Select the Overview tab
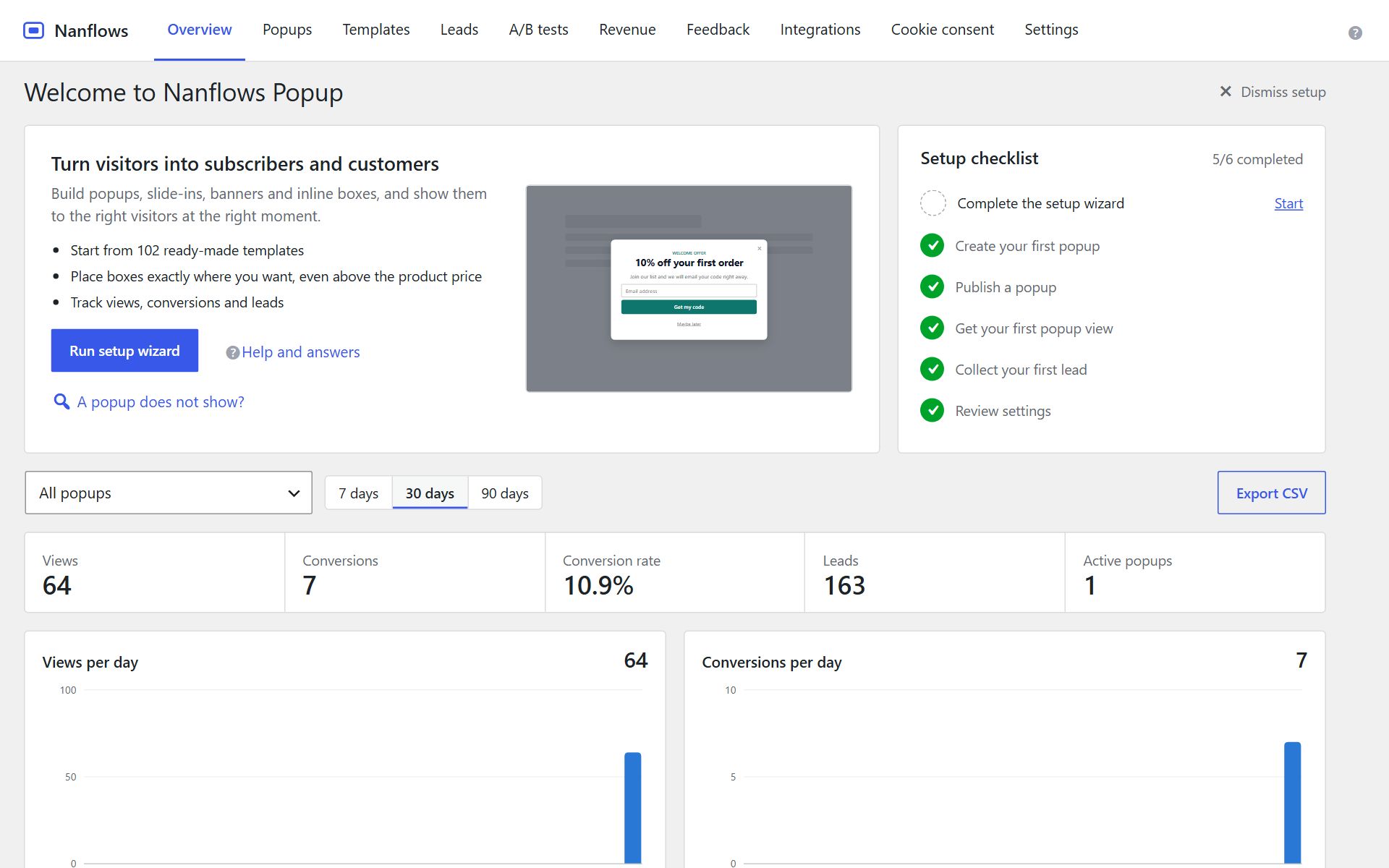Viewport: 1389px width, 868px height. click(200, 30)
